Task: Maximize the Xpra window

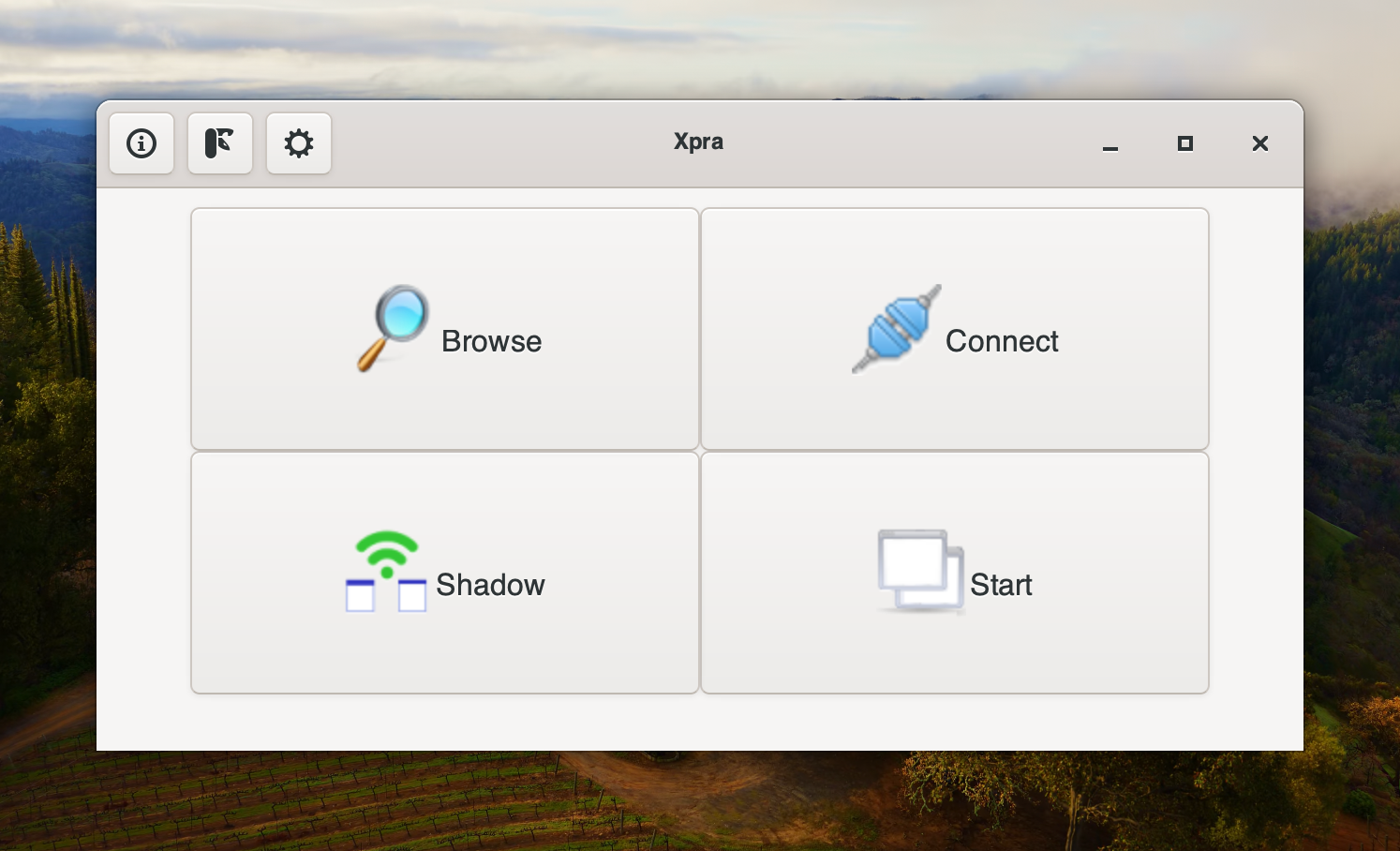Action: tap(1185, 143)
